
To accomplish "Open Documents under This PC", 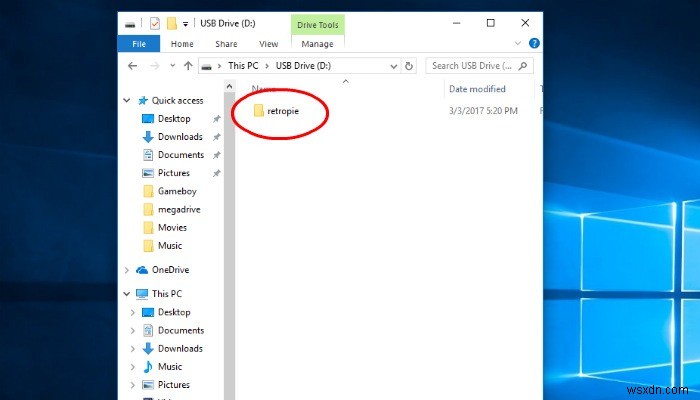I will pyautogui.click(x=181, y=330).
